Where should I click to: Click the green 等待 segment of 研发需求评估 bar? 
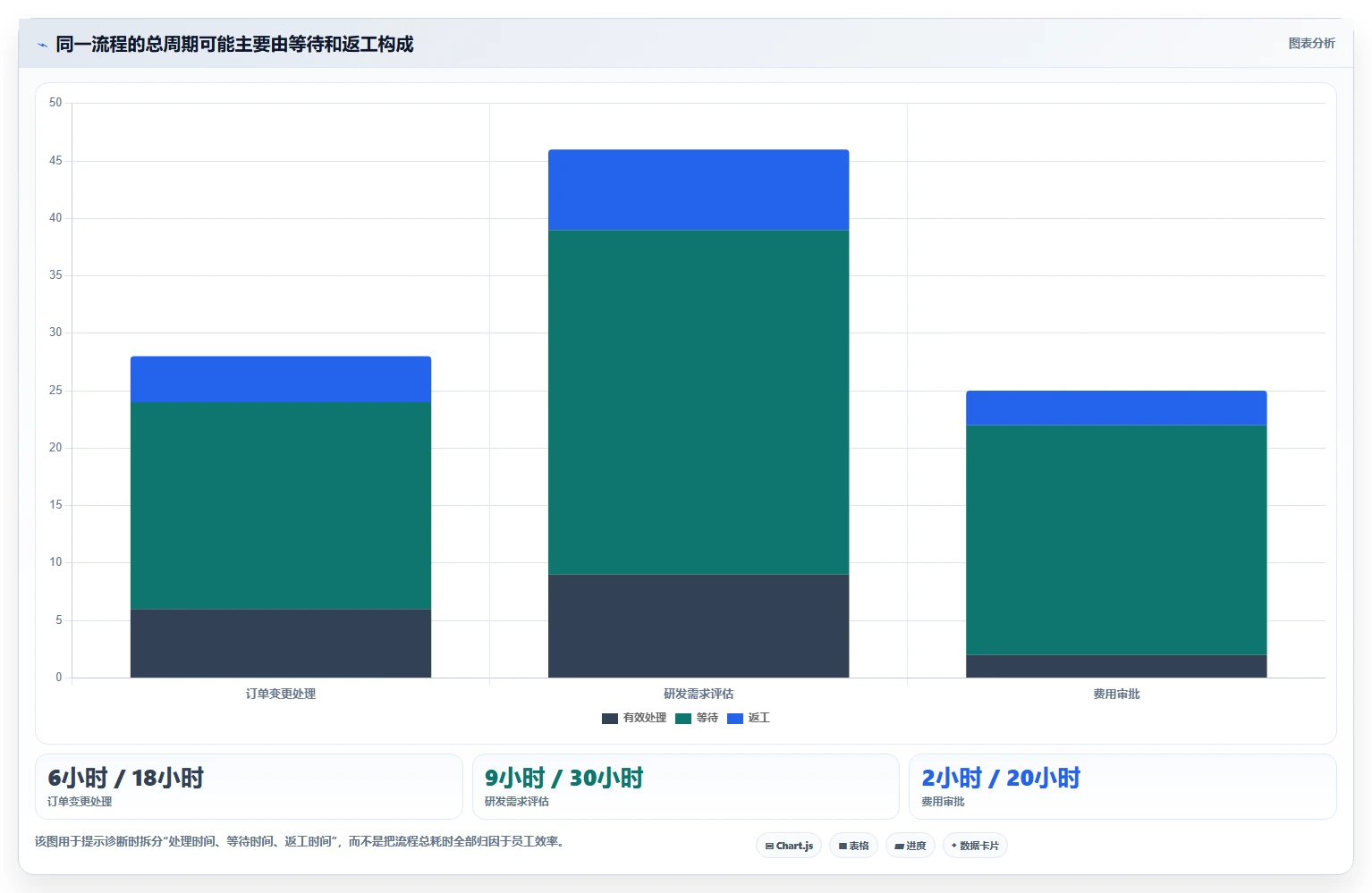699,402
